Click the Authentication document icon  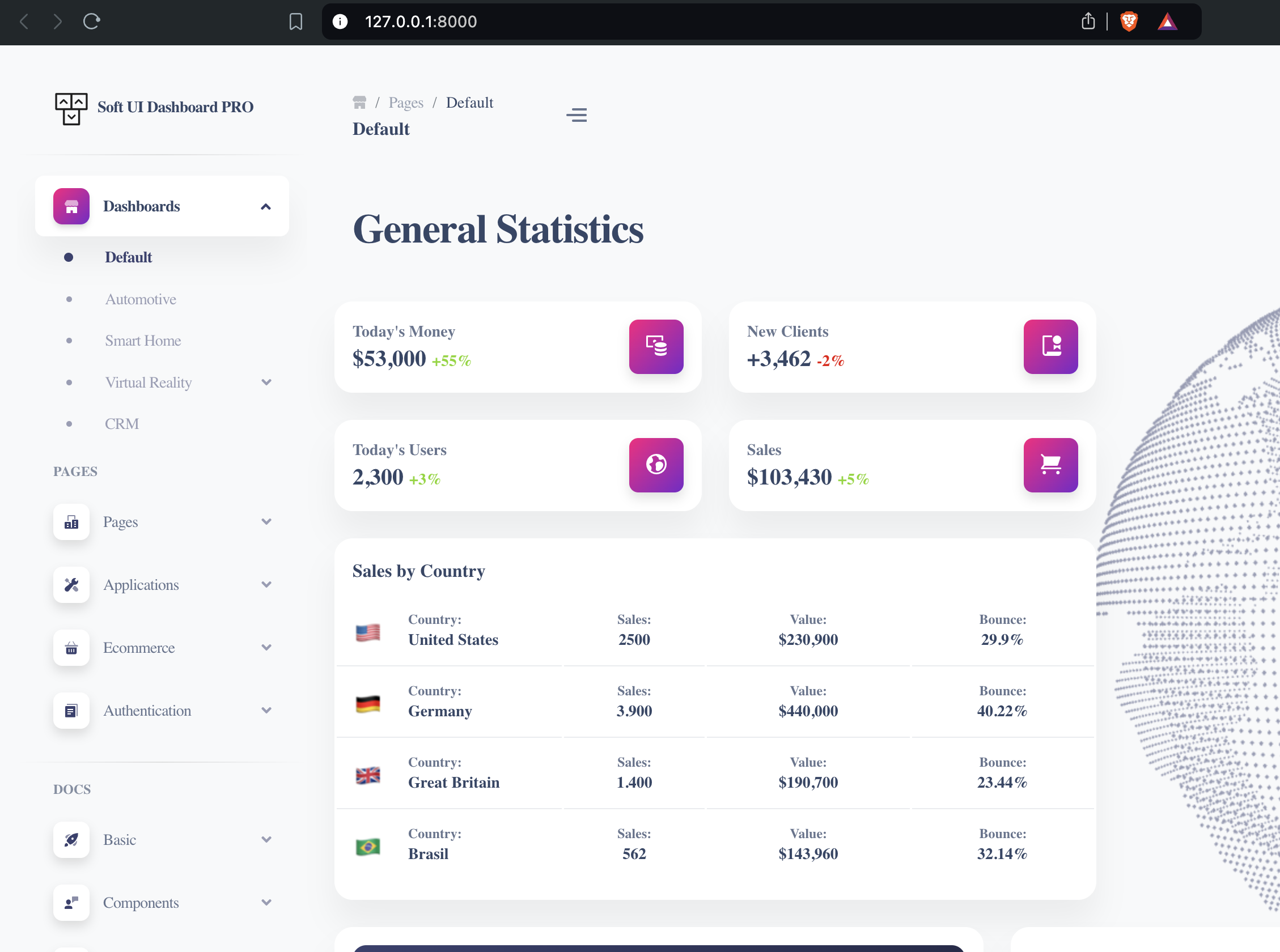click(x=71, y=711)
